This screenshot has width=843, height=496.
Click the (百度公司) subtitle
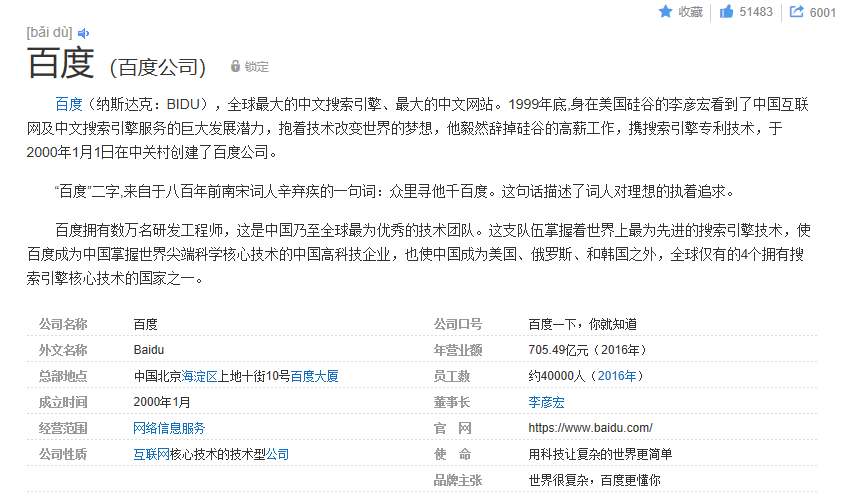point(158,68)
